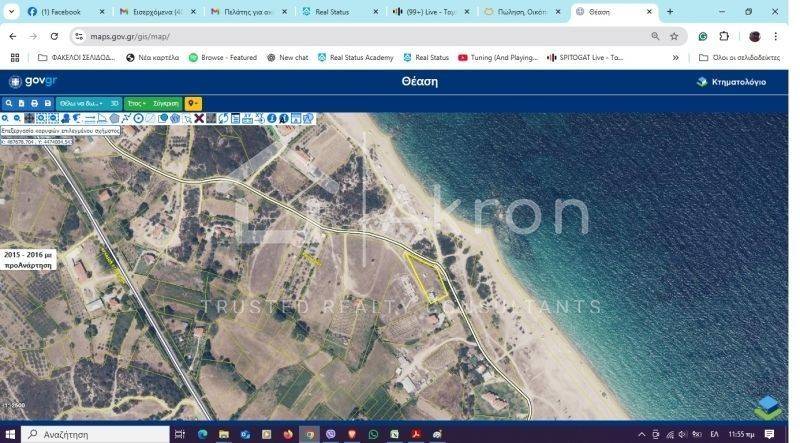
Task: Click the red X delete tool
Action: coord(199,118)
